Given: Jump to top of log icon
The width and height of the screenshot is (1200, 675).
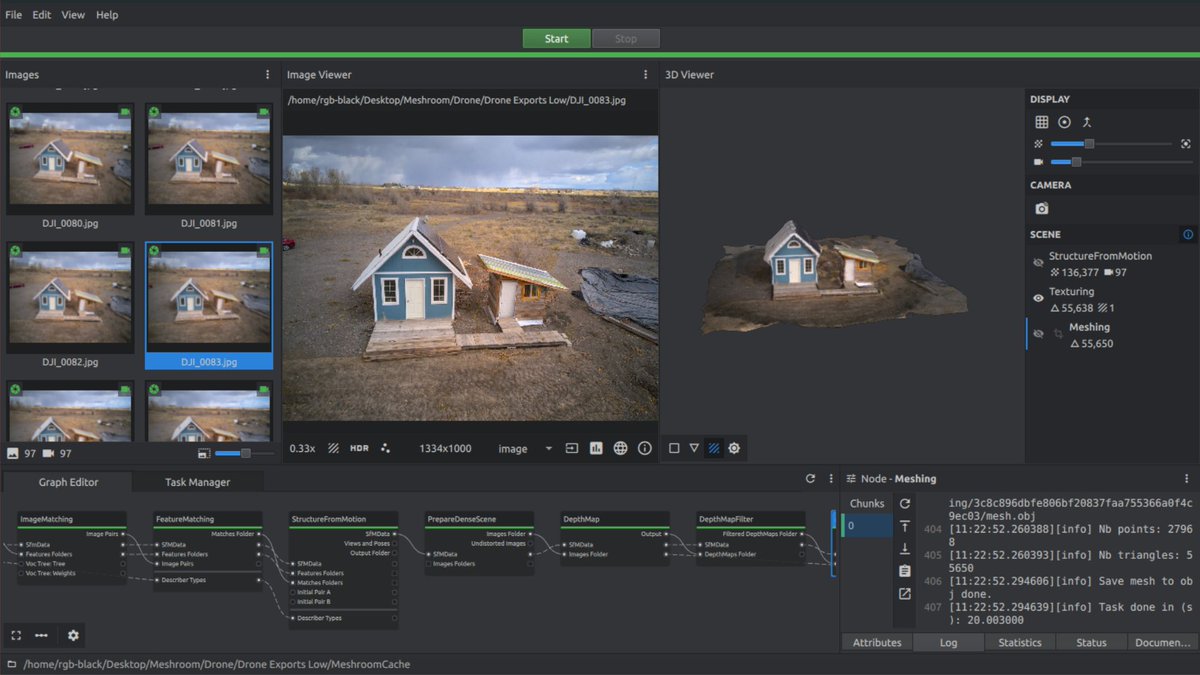Looking at the screenshot, I should 905,526.
